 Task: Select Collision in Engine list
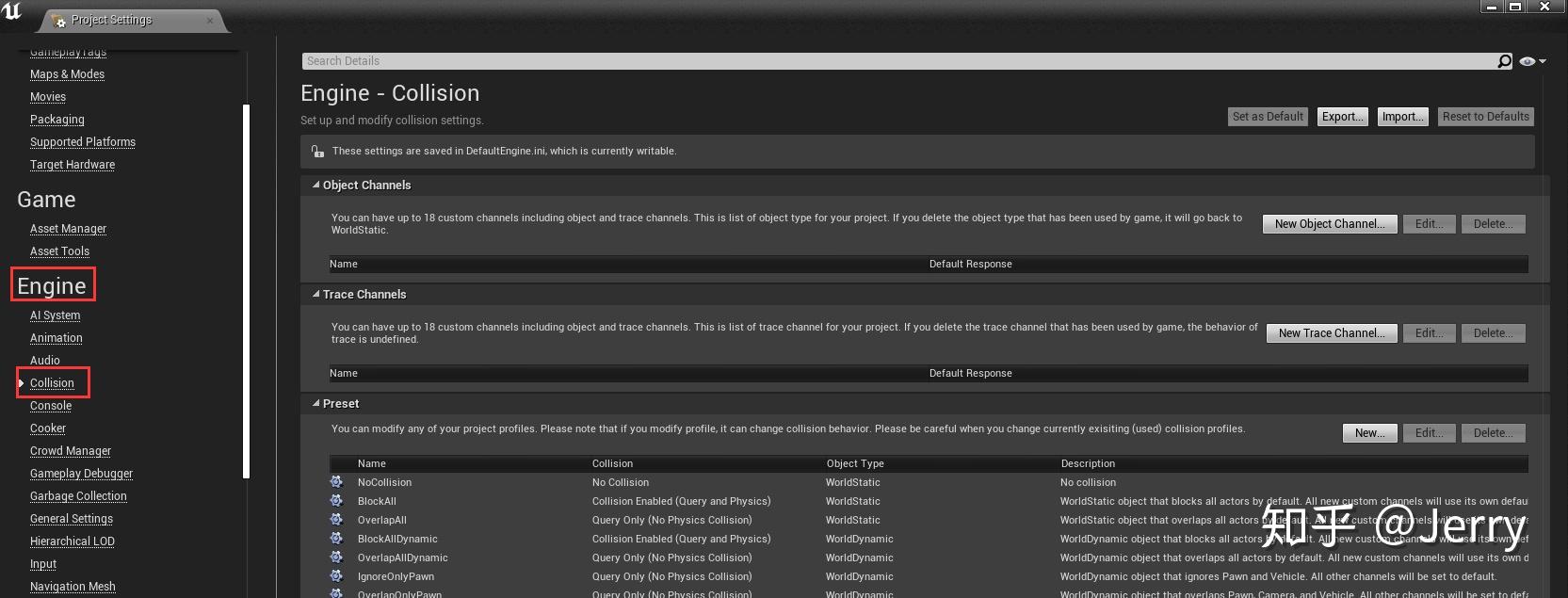[52, 383]
